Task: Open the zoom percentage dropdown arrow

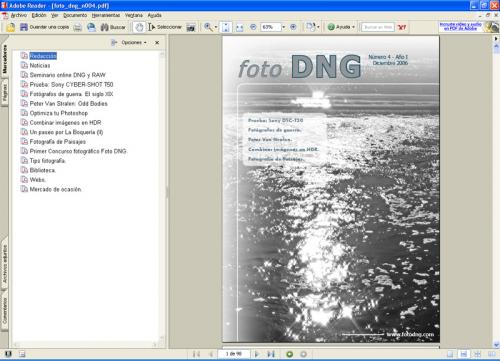Action: tap(284, 27)
